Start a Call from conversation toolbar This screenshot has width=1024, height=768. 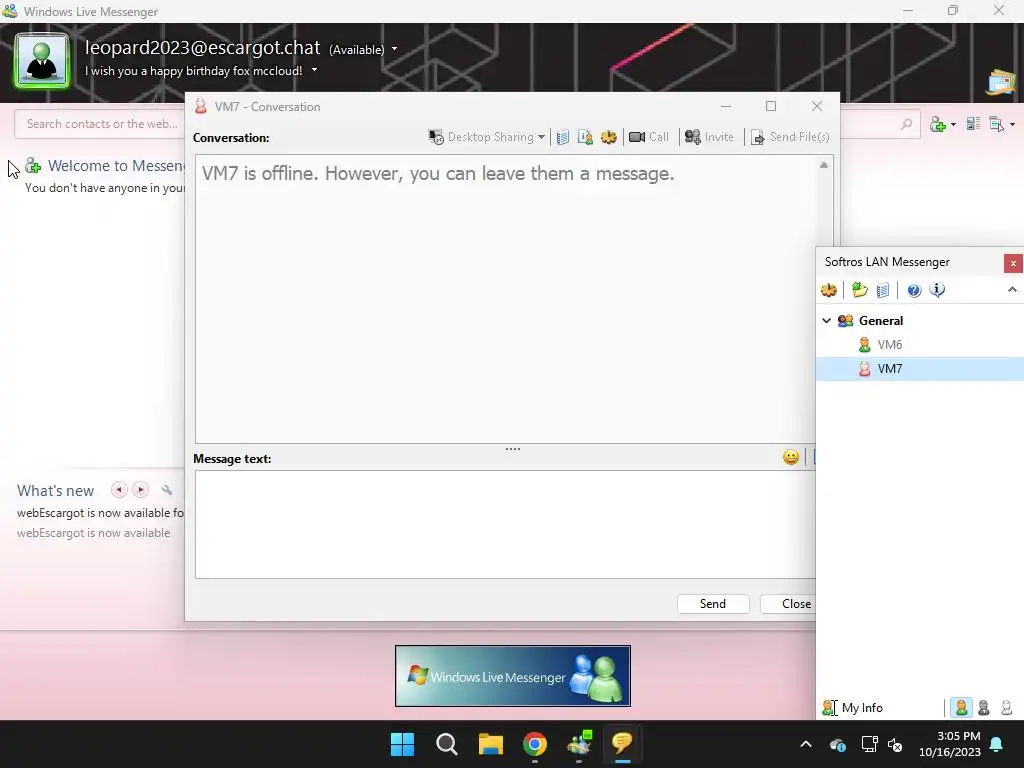click(x=648, y=137)
